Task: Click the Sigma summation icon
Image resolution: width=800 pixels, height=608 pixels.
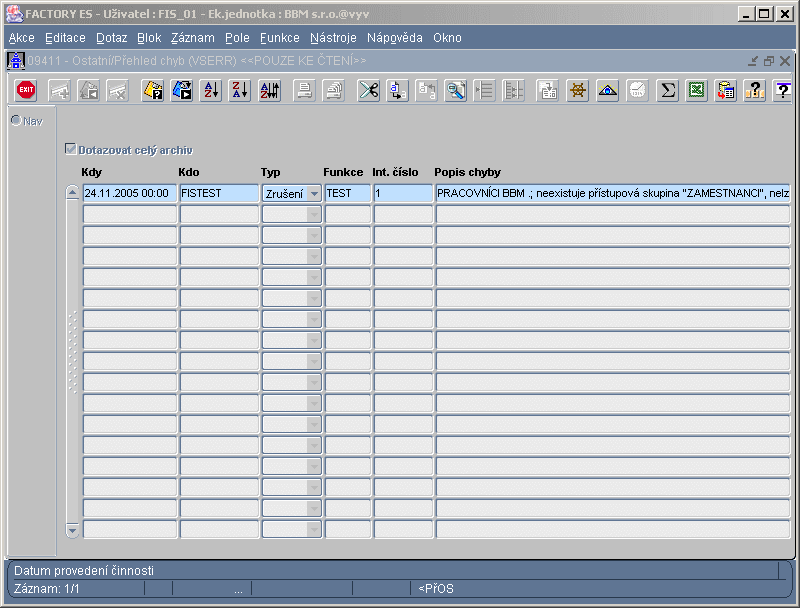Action: pyautogui.click(x=667, y=90)
